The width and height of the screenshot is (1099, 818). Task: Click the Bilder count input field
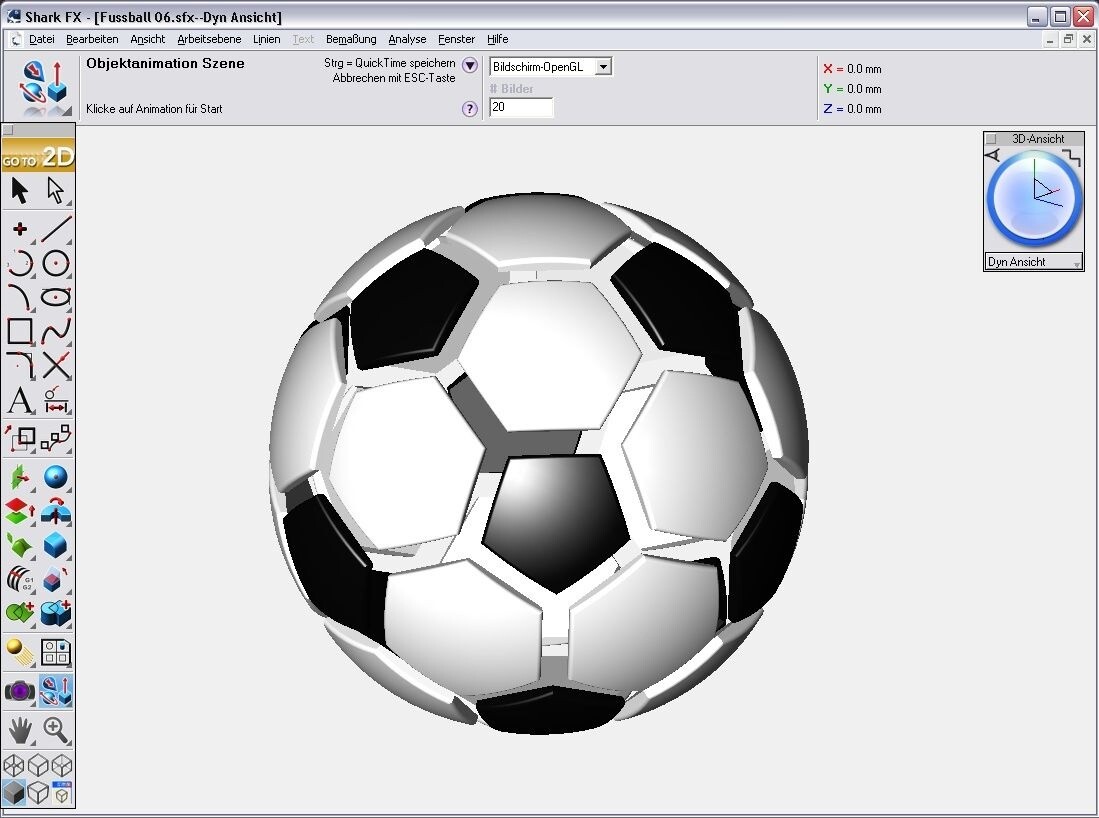click(521, 107)
